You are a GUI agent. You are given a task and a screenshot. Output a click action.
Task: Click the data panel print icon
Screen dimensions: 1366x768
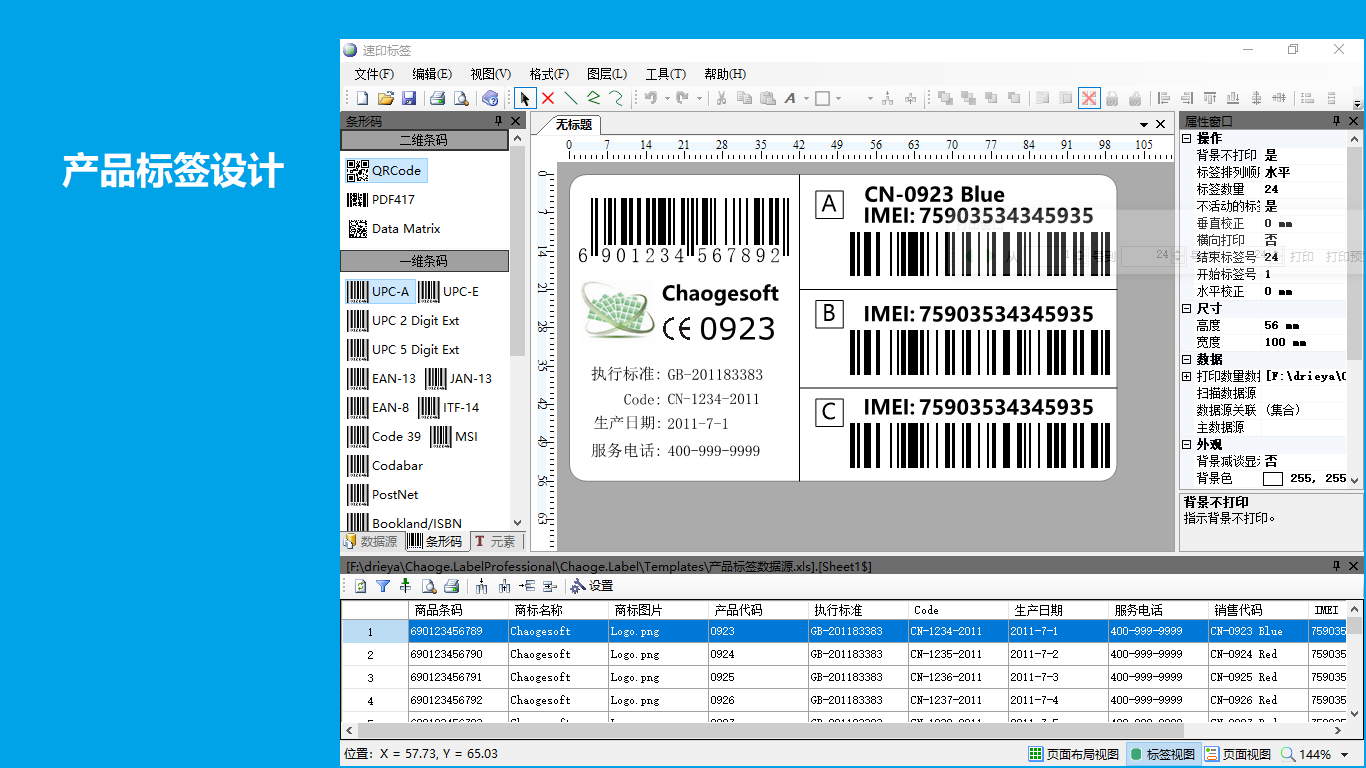tap(451, 586)
